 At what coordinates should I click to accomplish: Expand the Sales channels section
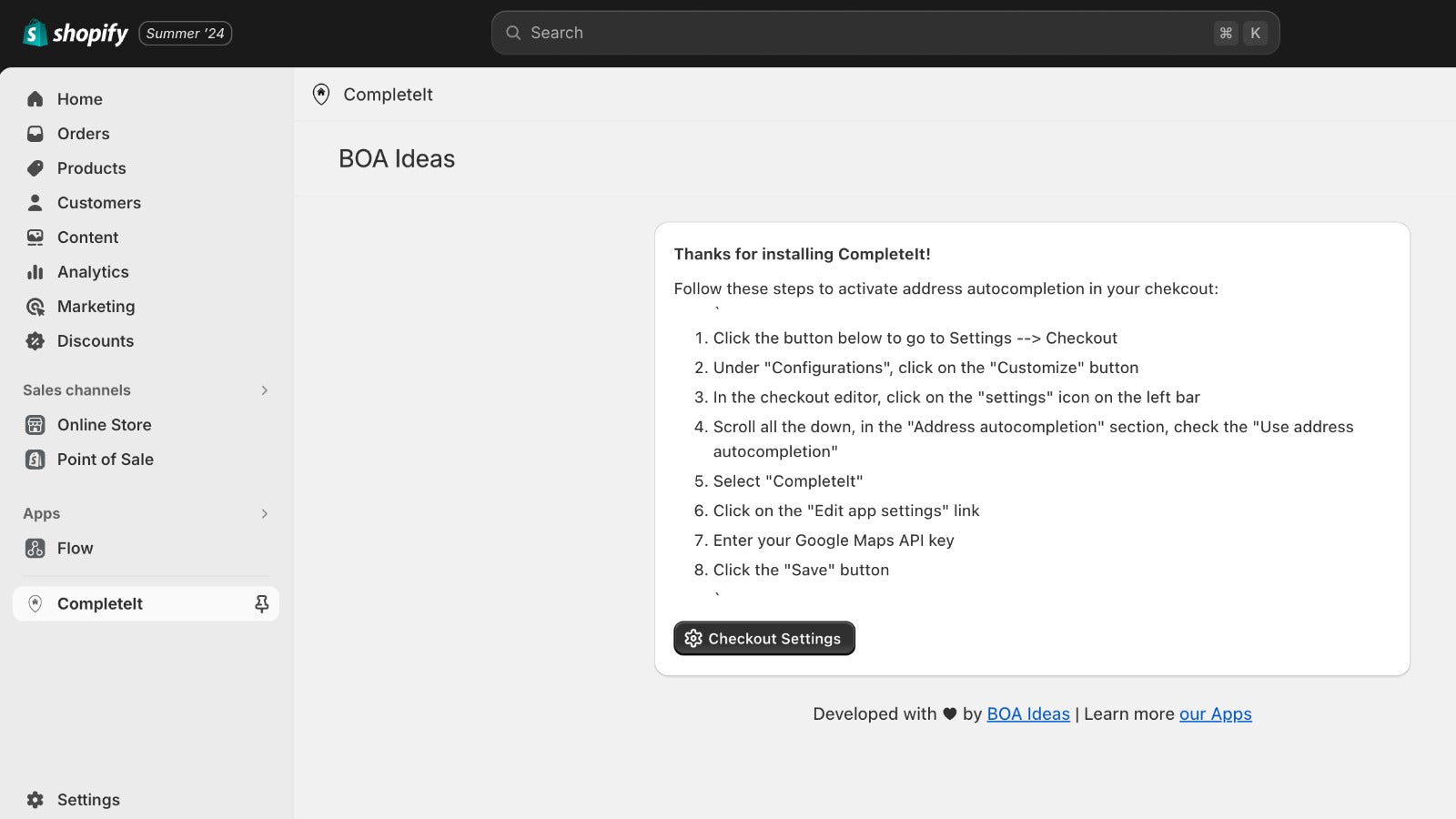[264, 390]
